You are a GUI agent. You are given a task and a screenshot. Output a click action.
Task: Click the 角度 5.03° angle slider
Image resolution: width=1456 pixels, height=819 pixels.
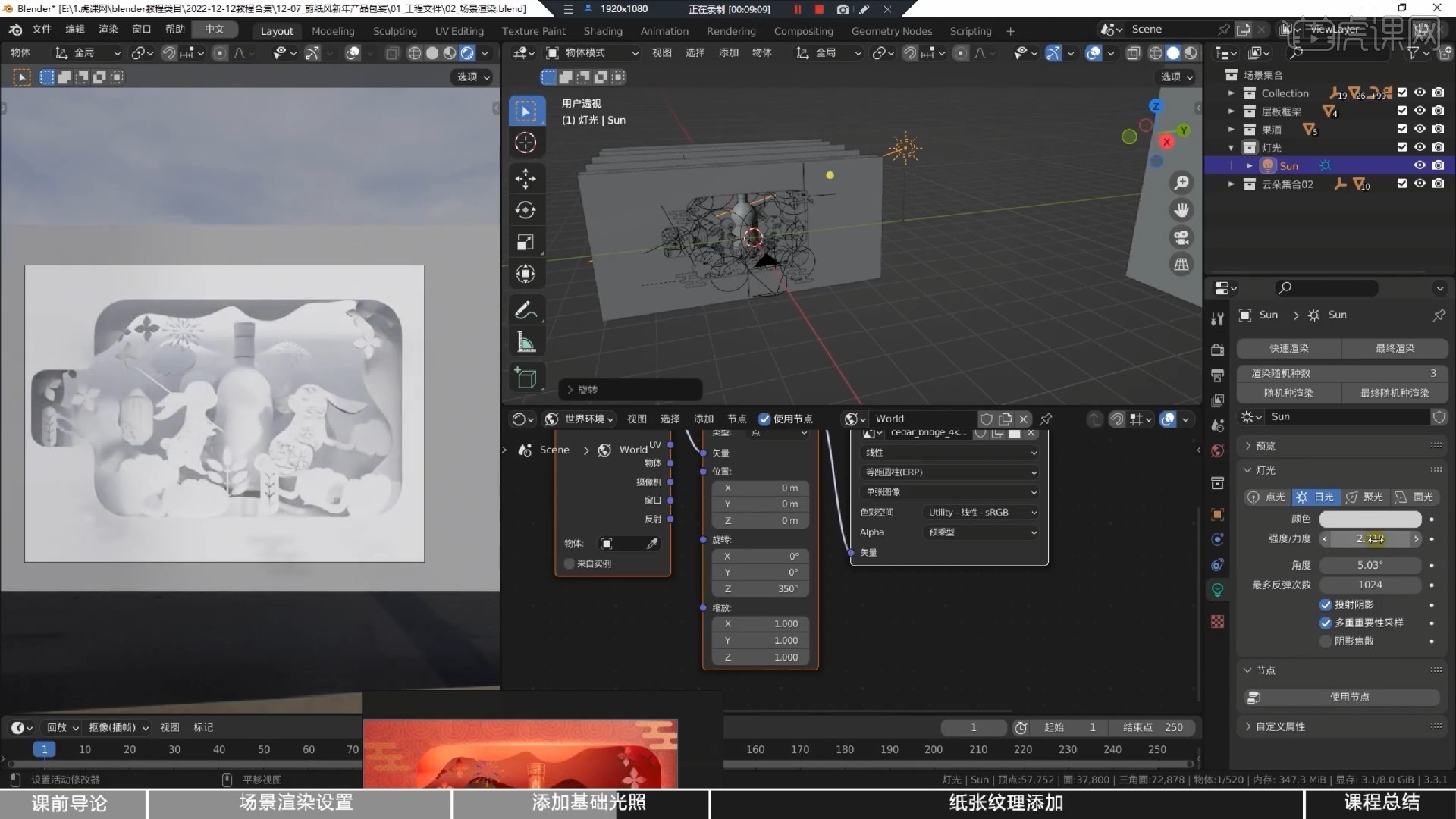pyautogui.click(x=1370, y=565)
